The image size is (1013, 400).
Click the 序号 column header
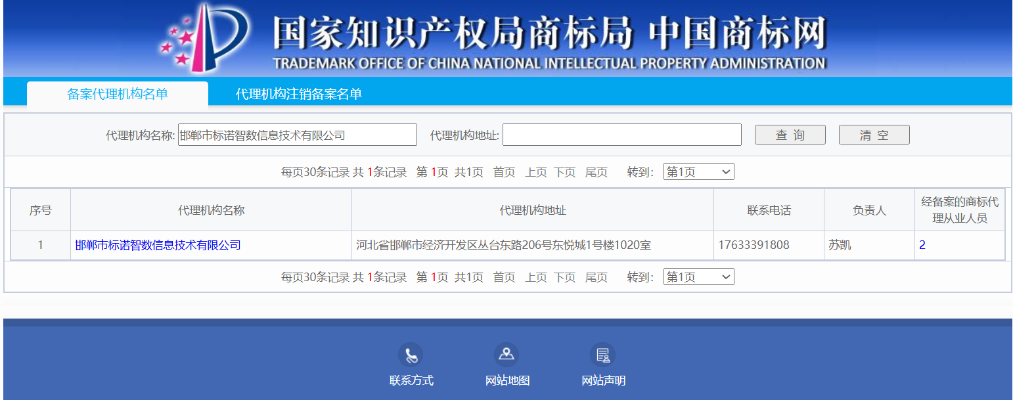click(41, 210)
